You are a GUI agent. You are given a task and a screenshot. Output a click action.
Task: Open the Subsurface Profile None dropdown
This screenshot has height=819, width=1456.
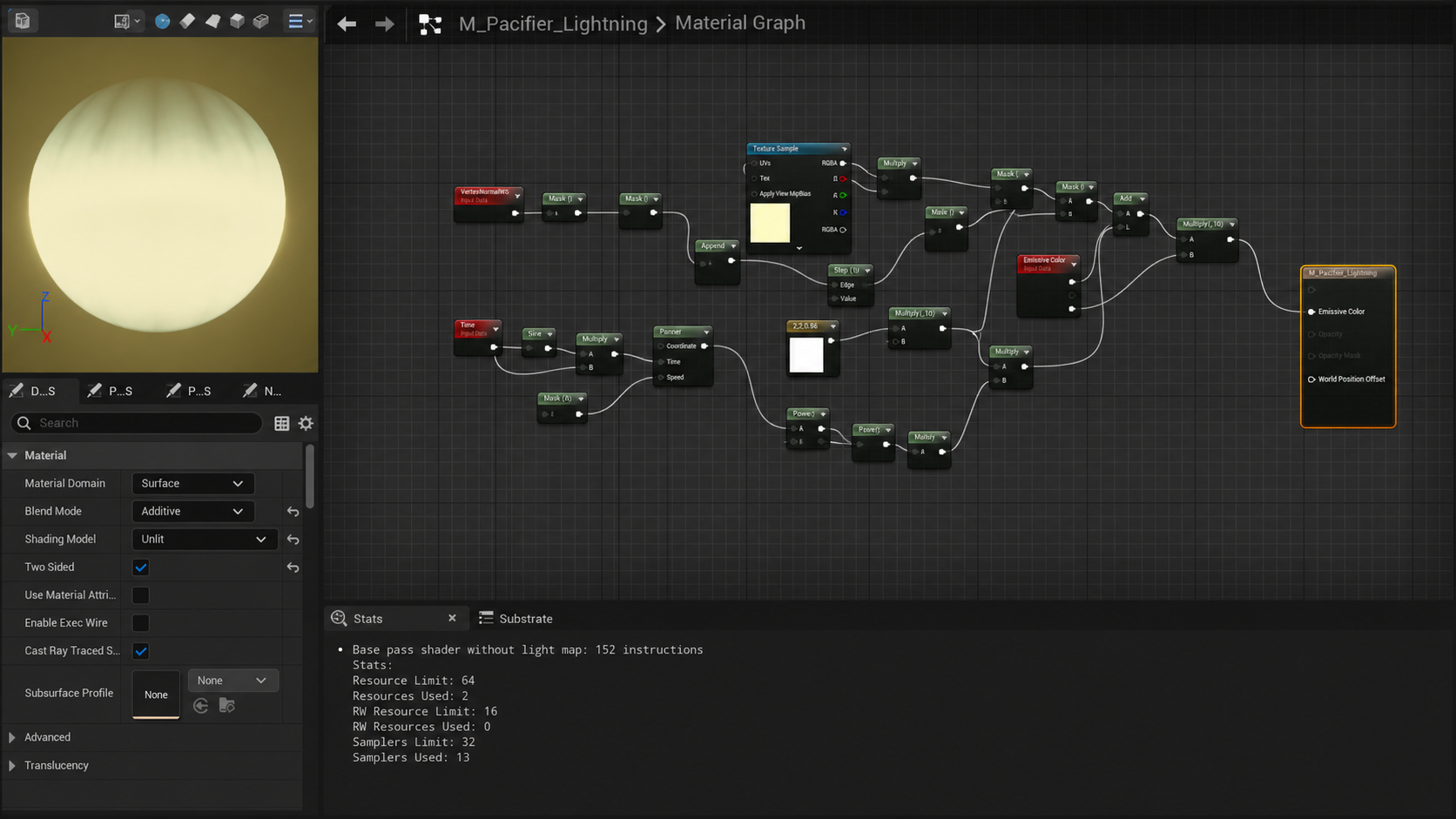[x=233, y=681]
